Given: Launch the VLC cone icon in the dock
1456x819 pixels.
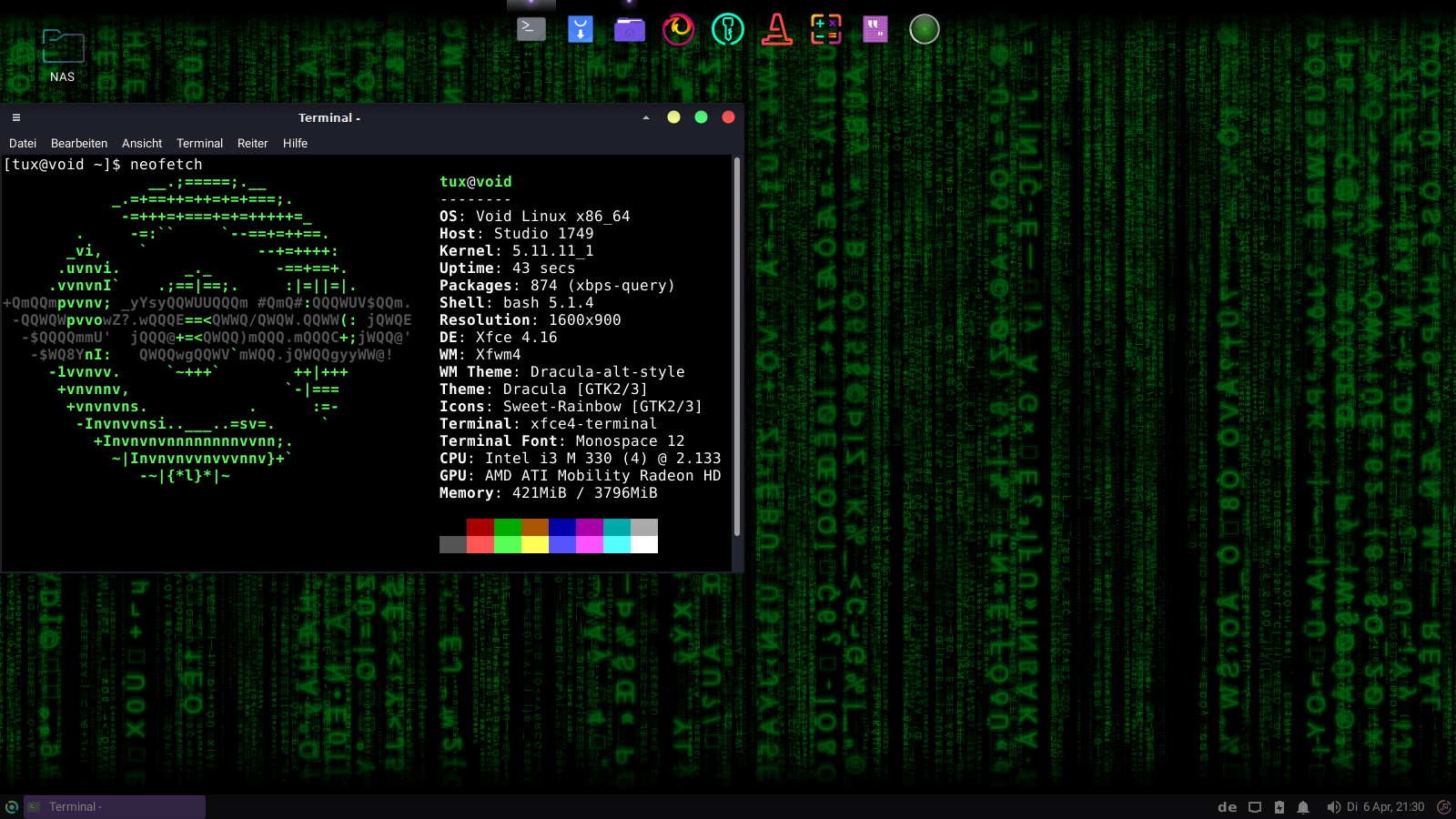Looking at the screenshot, I should (x=777, y=29).
